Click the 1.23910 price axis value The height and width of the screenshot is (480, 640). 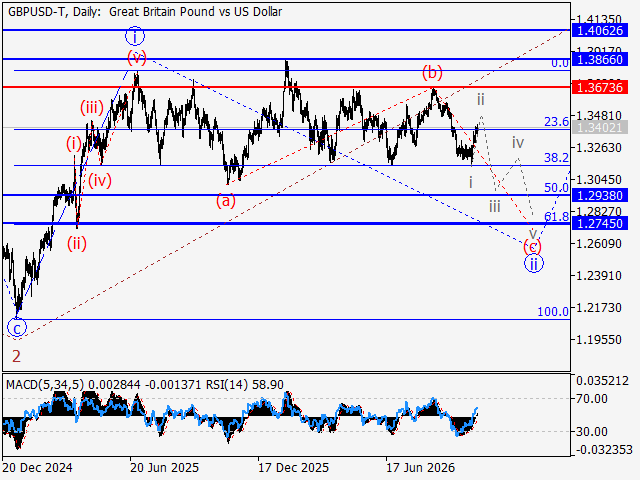(x=598, y=276)
